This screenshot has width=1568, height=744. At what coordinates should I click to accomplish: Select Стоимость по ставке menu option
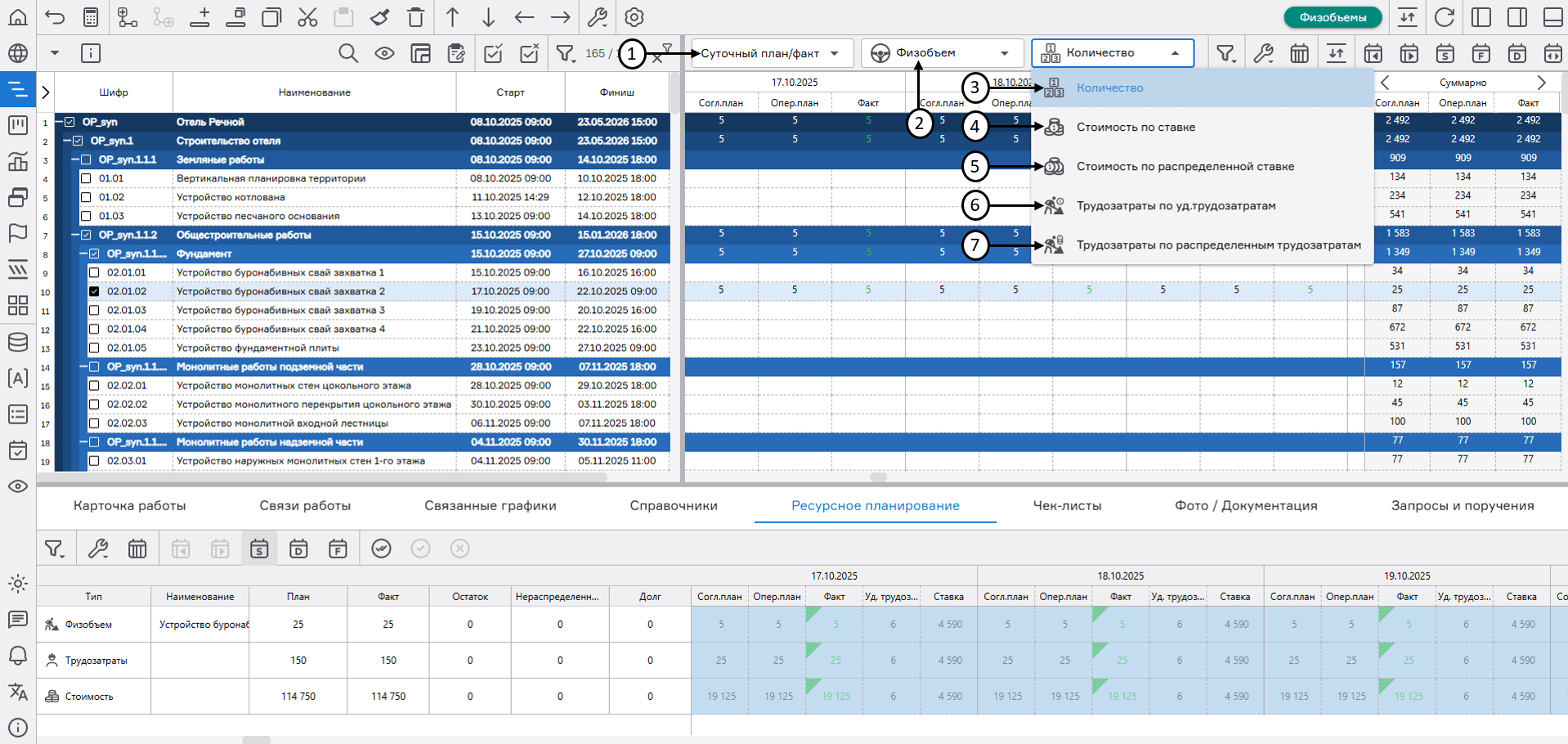(1136, 128)
